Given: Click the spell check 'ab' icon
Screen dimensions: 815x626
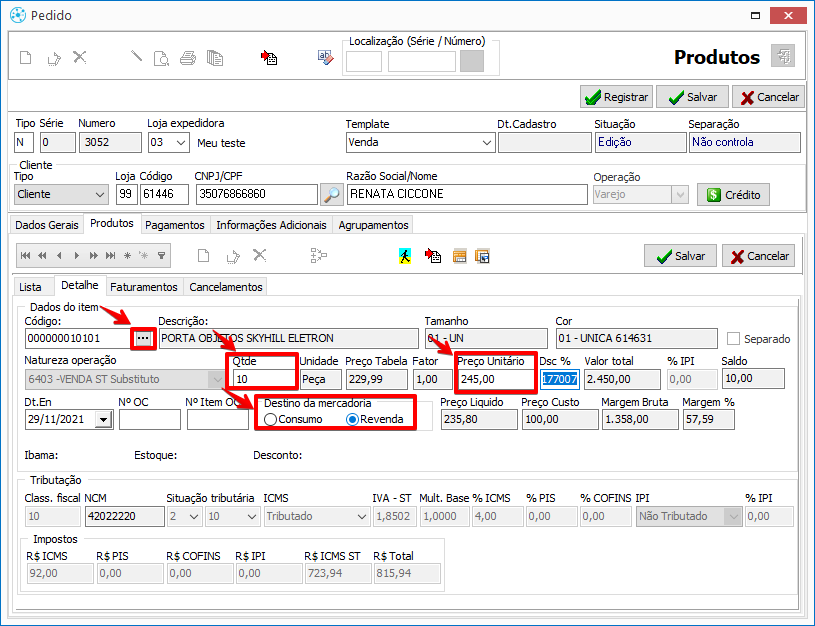Looking at the screenshot, I should pyautogui.click(x=325, y=57).
